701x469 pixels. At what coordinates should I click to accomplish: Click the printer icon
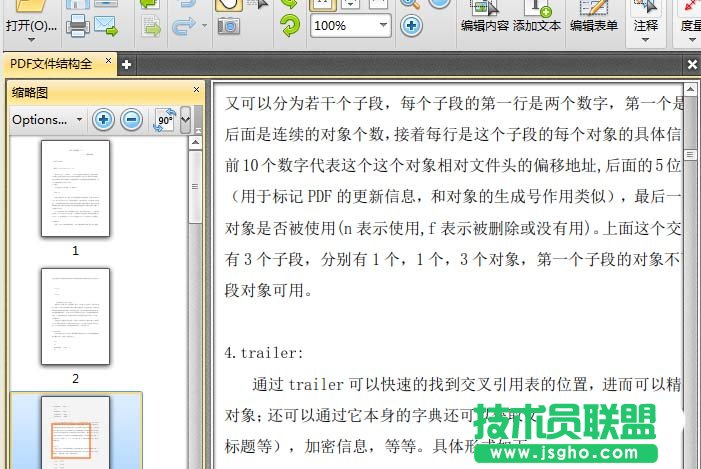78,25
